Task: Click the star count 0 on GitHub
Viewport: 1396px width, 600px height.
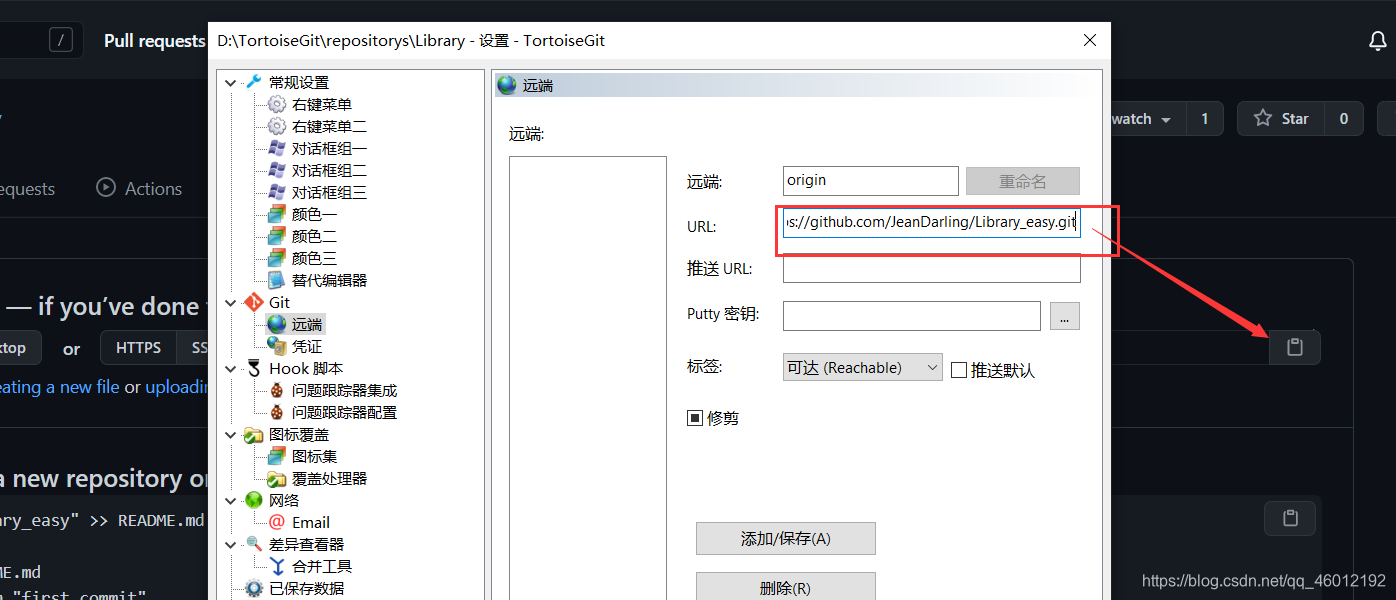Action: click(1343, 119)
